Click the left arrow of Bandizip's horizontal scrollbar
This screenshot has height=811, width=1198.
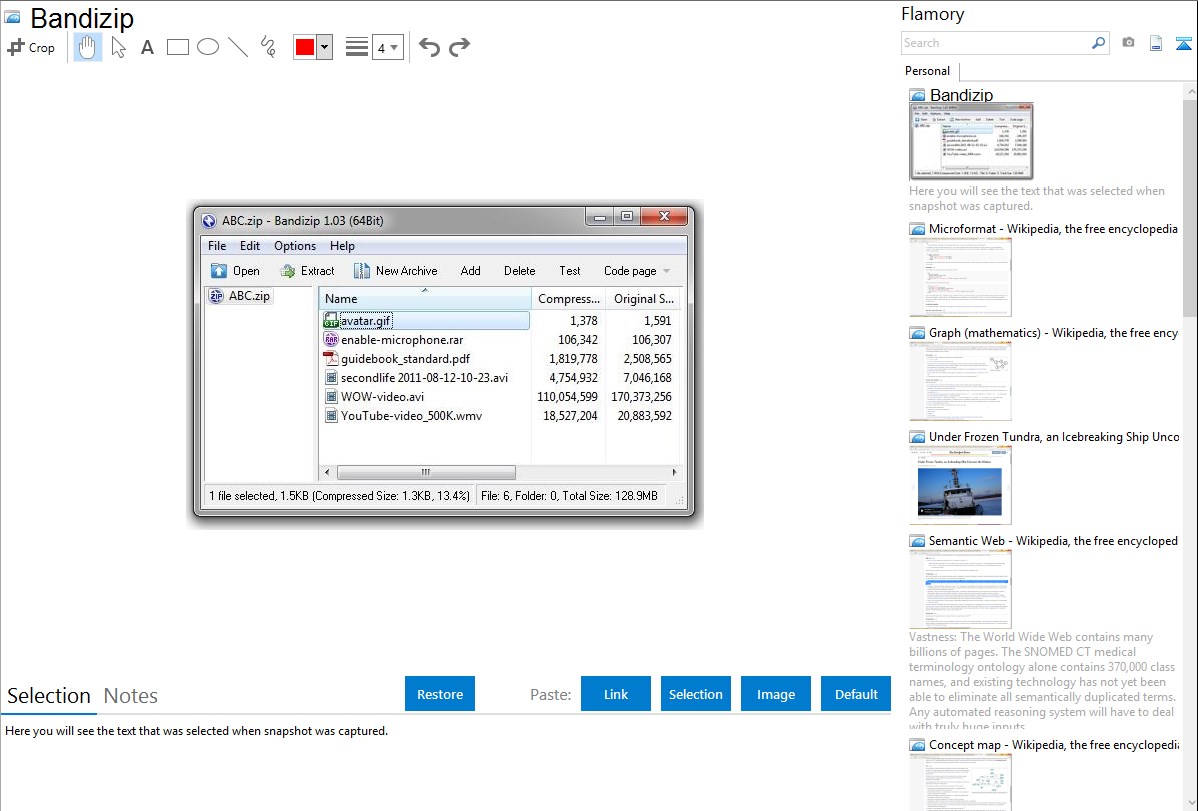327,472
